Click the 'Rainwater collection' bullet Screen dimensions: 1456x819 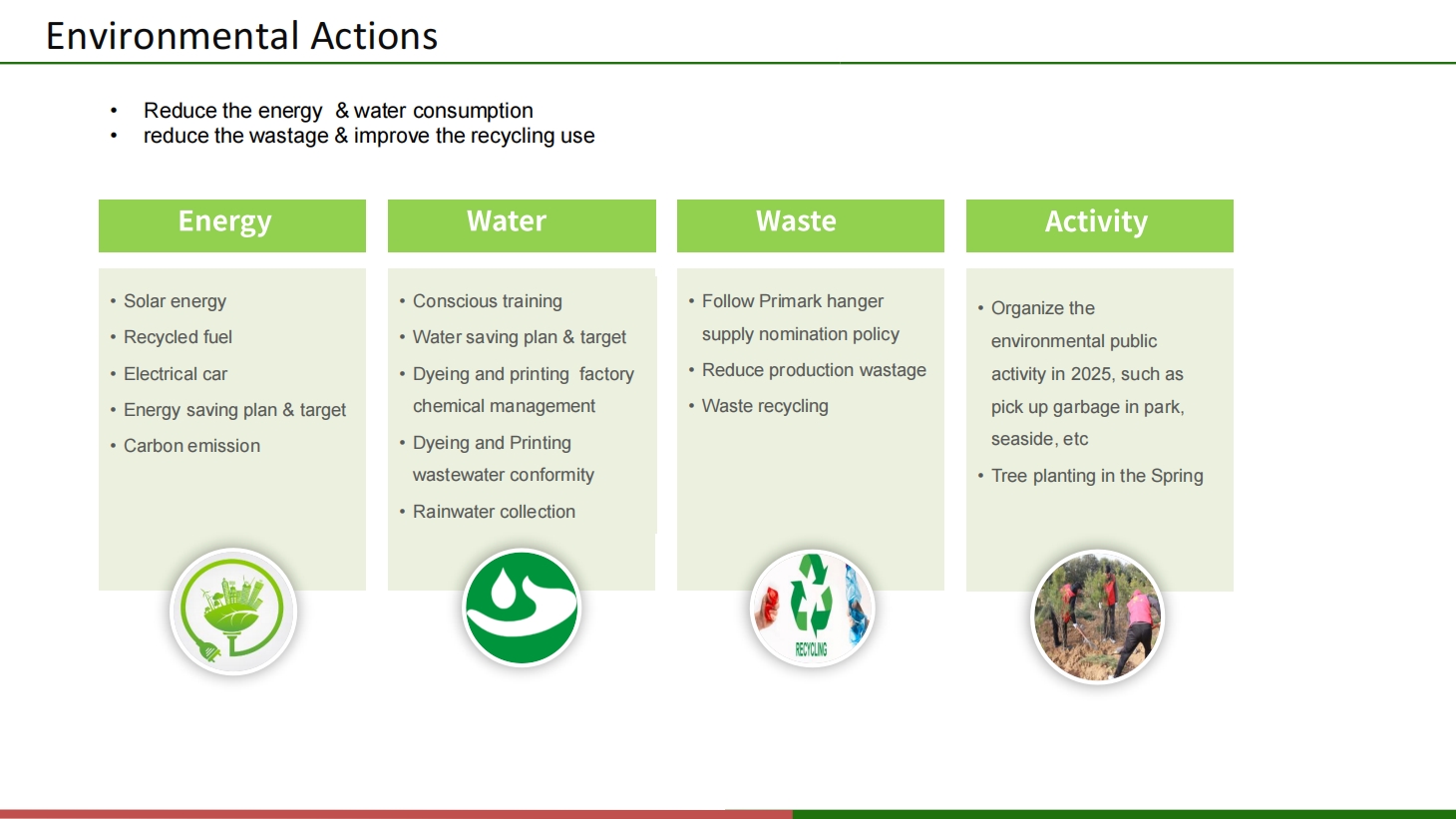tap(494, 512)
